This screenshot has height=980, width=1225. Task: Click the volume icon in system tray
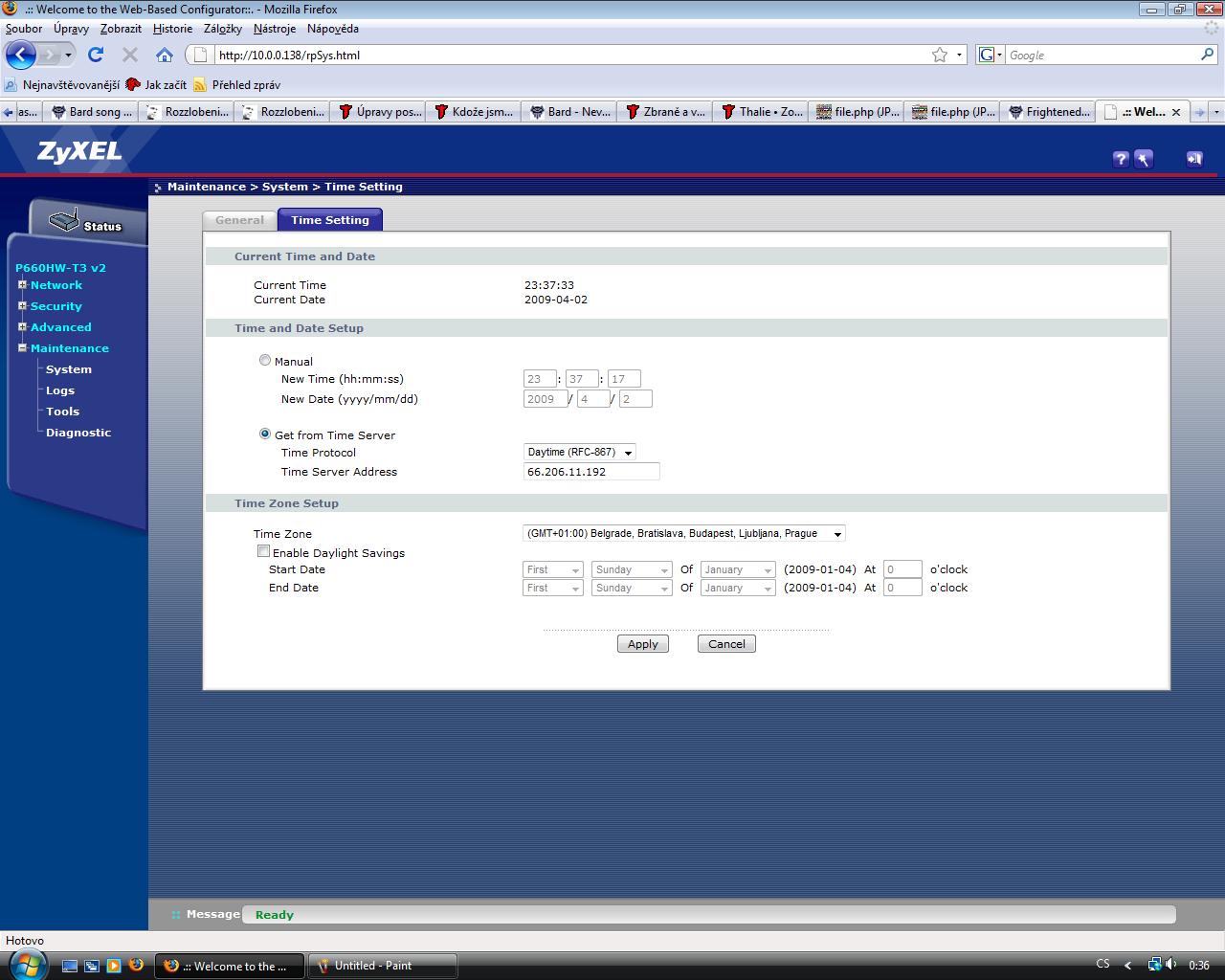tap(1172, 966)
